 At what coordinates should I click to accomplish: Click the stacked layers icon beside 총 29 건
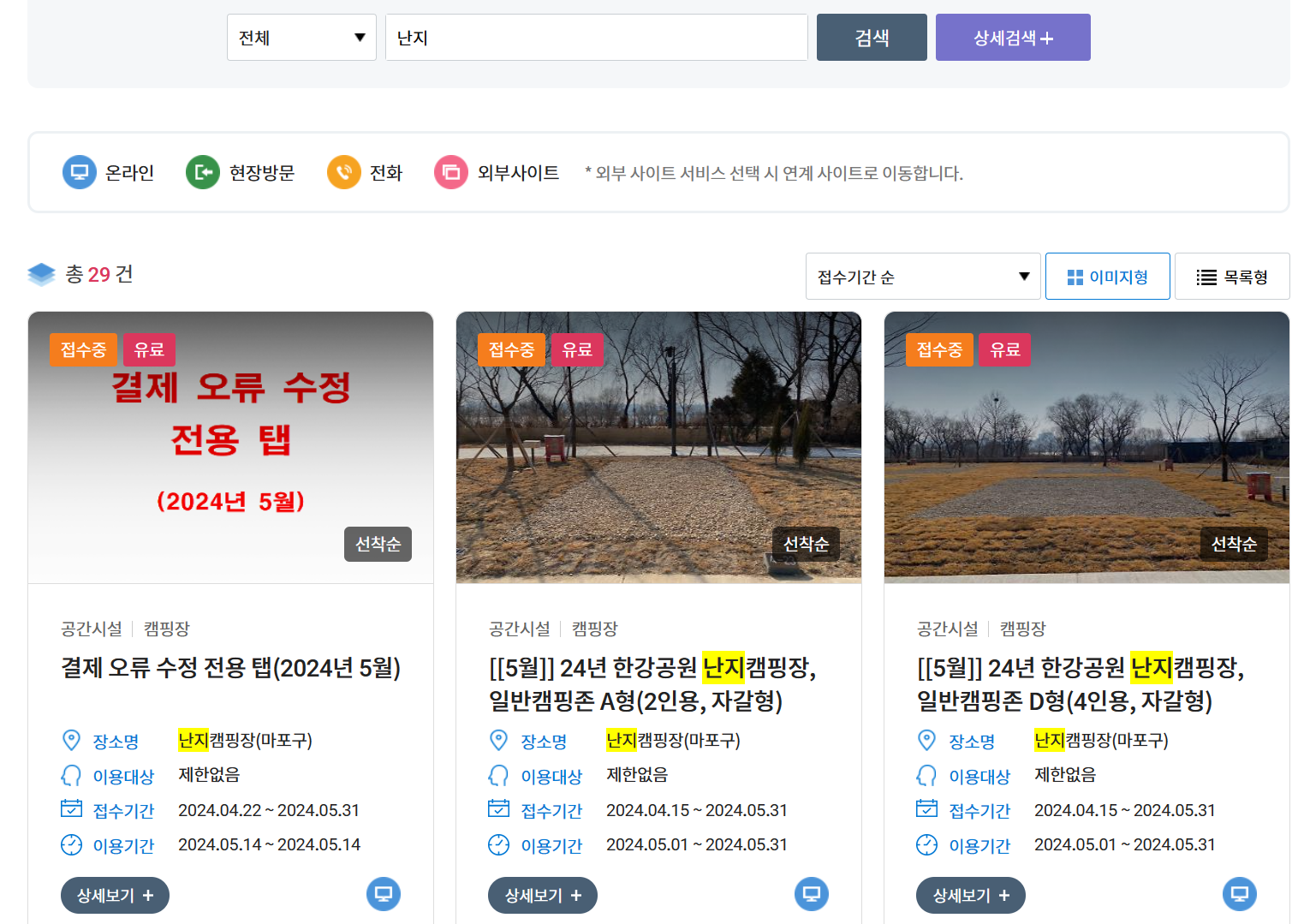(41, 274)
